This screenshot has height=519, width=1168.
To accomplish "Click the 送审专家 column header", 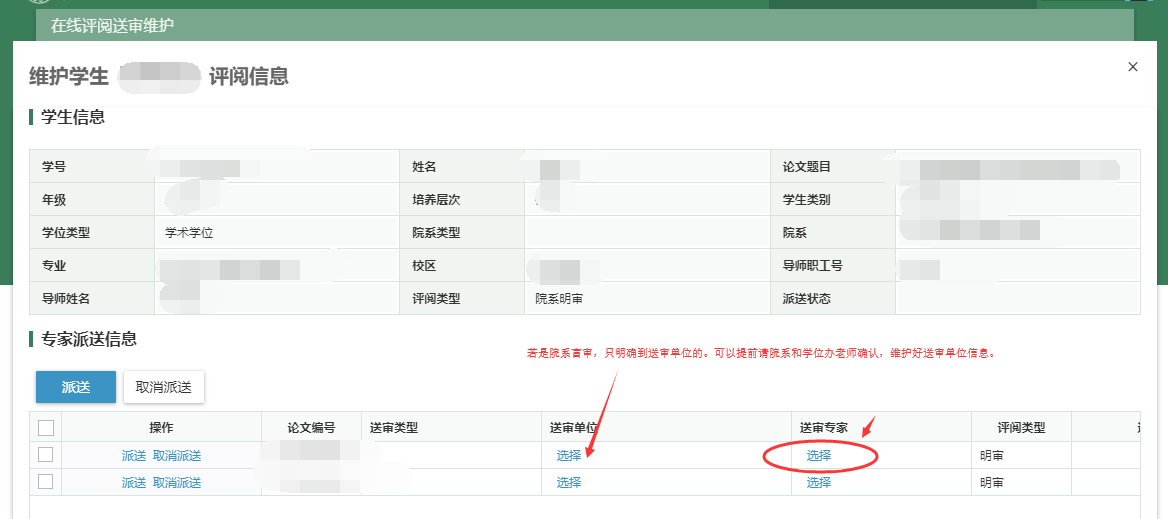I will (824, 428).
